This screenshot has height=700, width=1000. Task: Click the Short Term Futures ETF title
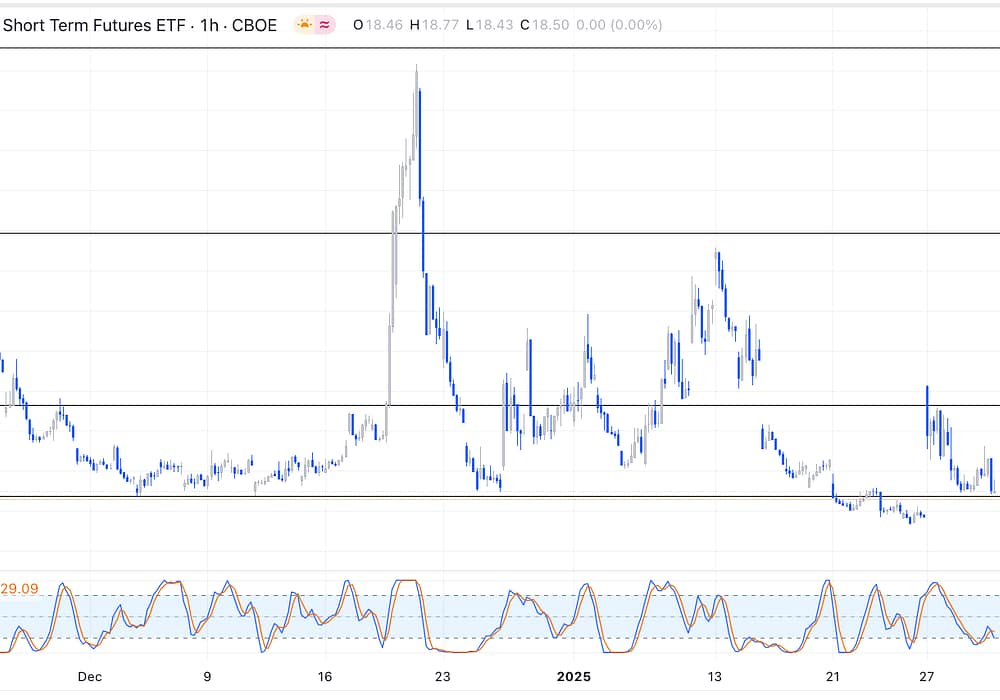(94, 25)
